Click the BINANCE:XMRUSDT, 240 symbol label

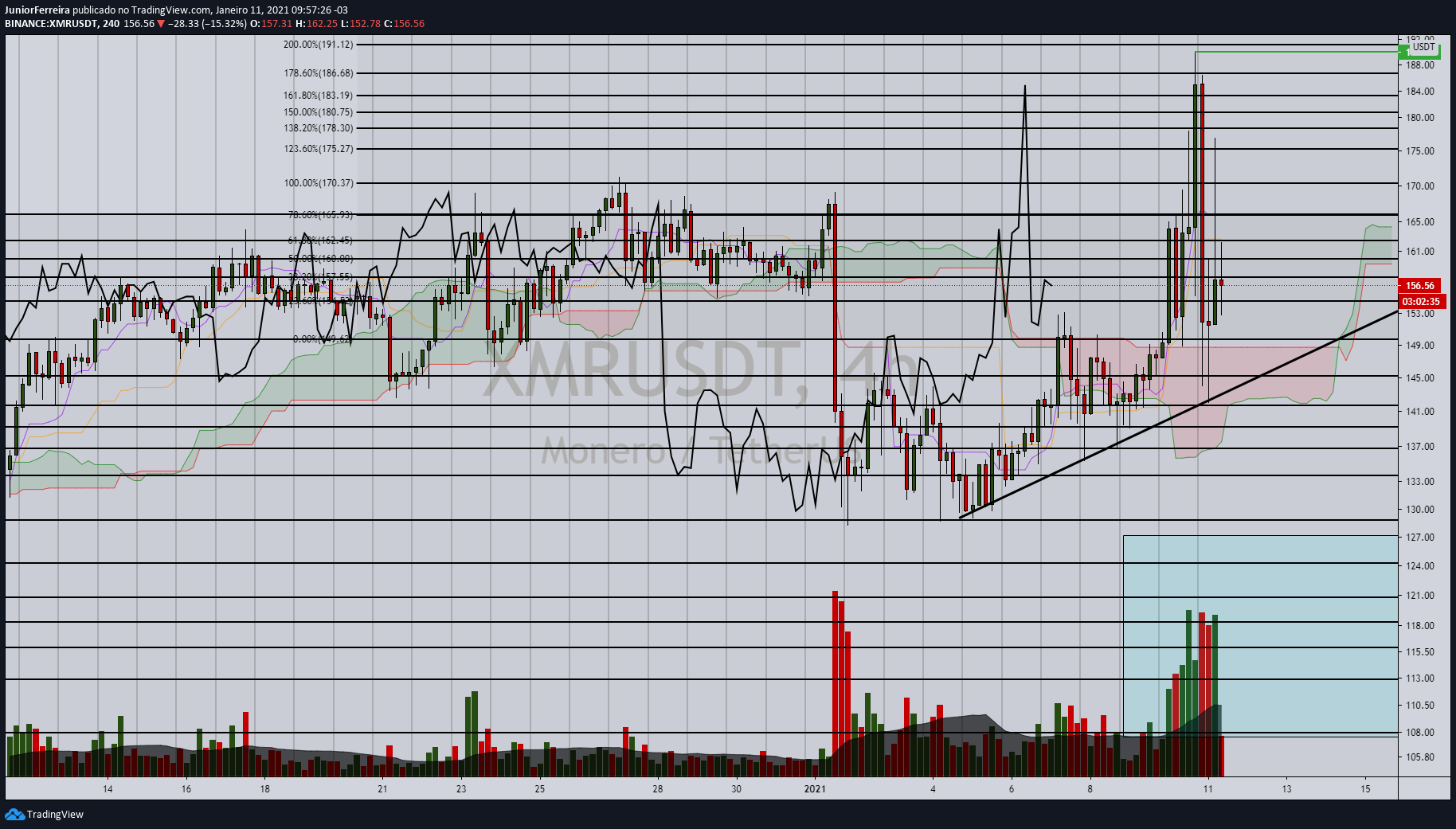click(x=62, y=24)
